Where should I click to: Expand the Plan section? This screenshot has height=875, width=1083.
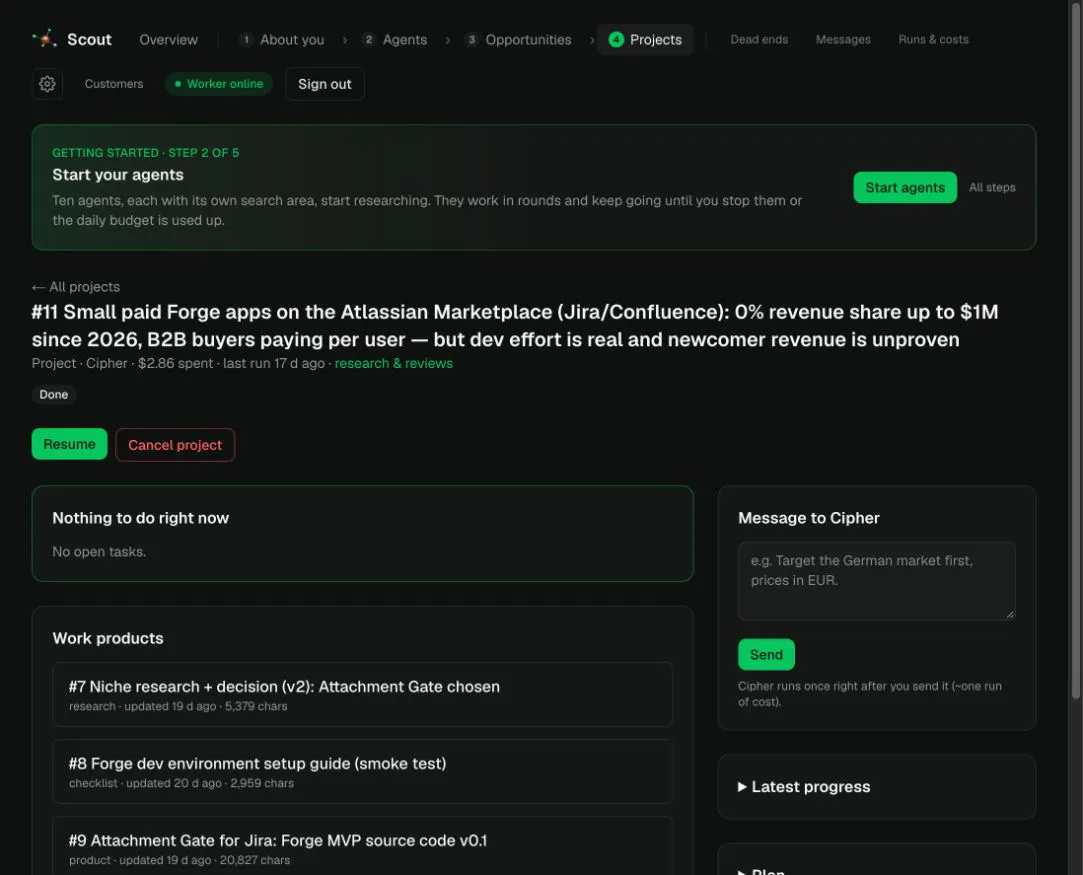761,872
